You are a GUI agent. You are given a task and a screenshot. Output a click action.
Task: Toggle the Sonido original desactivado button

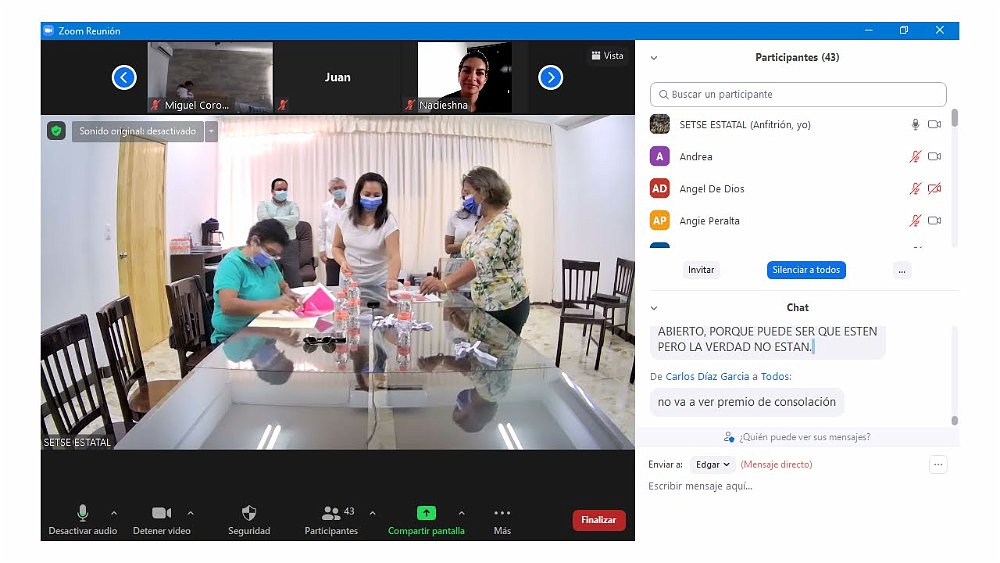[138, 131]
